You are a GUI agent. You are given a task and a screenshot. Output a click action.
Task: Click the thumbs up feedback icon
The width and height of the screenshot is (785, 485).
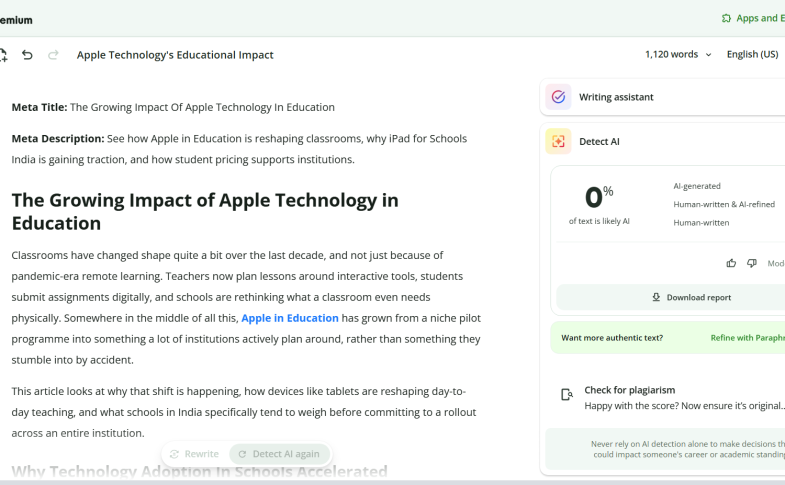click(x=731, y=263)
